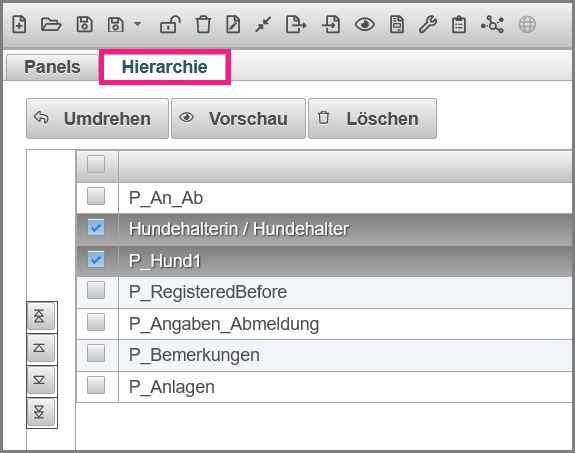The image size is (575, 453).
Task: Switch to the Panels tab
Action: (x=52, y=67)
